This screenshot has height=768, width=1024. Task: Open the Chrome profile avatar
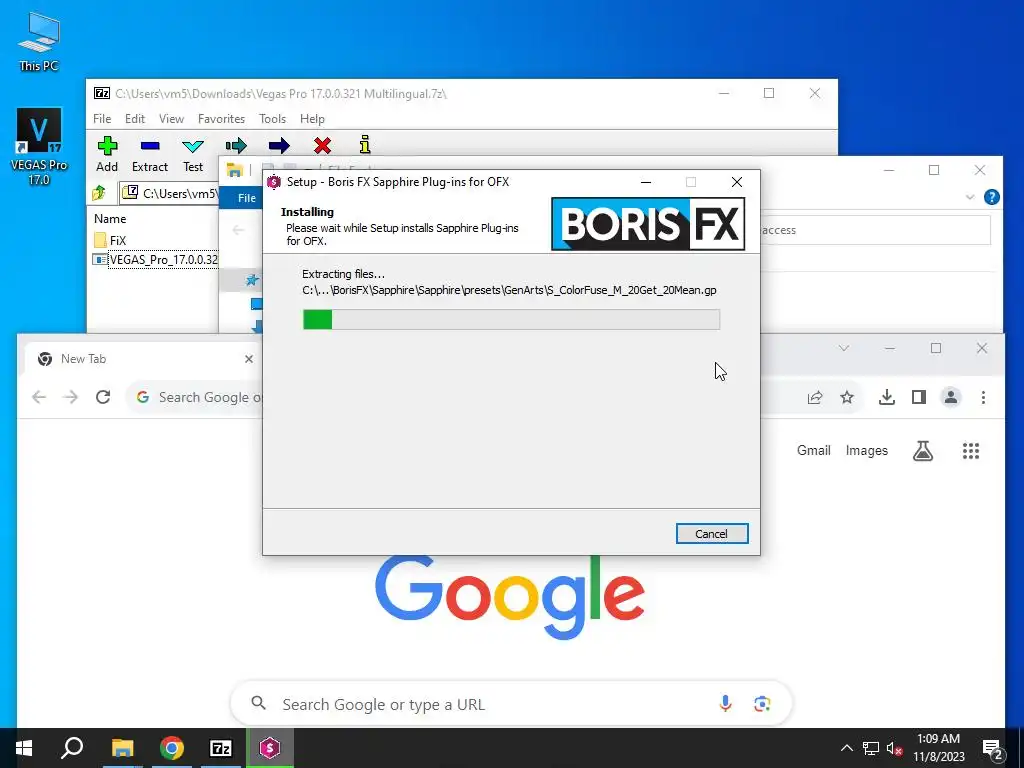click(x=951, y=397)
